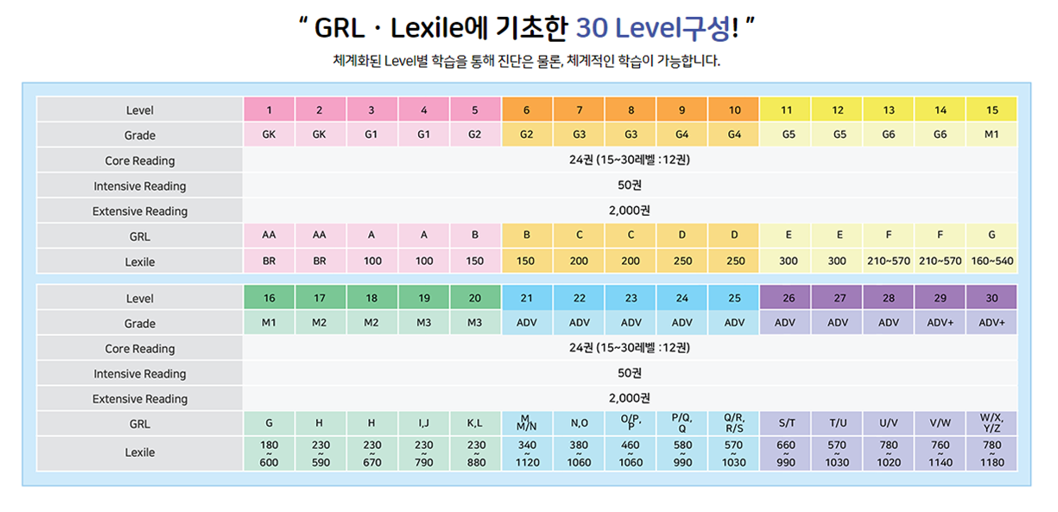1058x512 pixels.
Task: Select Grade "GK" under Level 1
Action: tap(269, 134)
